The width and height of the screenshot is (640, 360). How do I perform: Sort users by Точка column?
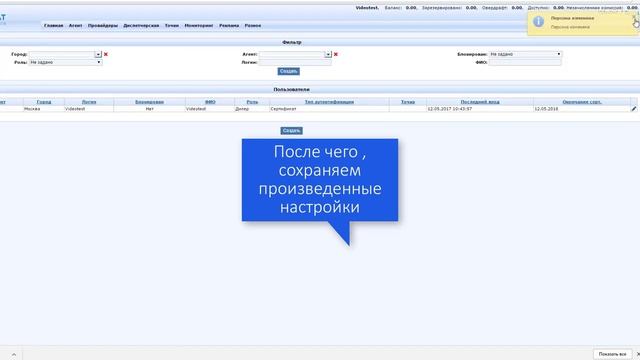click(408, 102)
